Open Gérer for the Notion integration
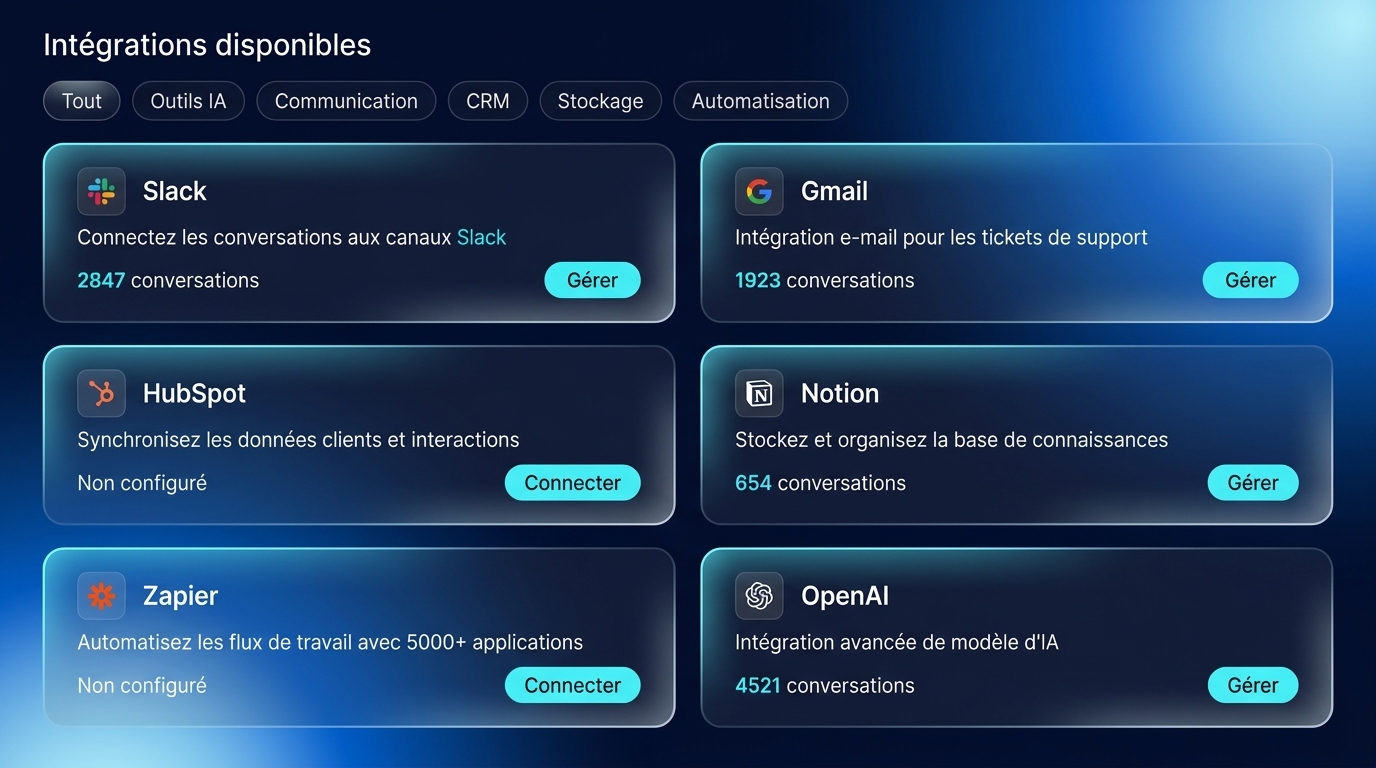This screenshot has height=768, width=1376. tap(1253, 483)
